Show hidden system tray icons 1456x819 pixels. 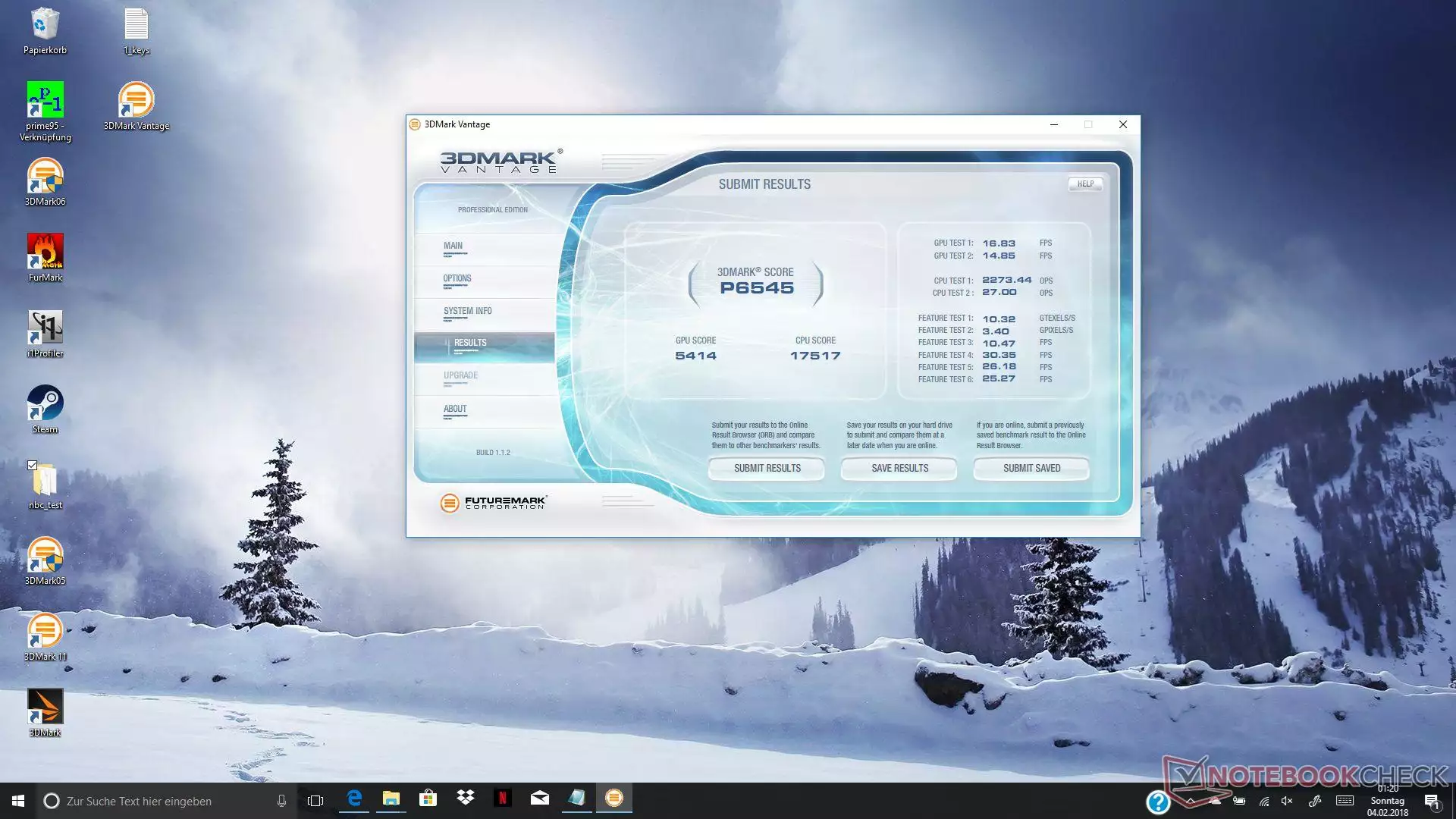tap(1191, 801)
